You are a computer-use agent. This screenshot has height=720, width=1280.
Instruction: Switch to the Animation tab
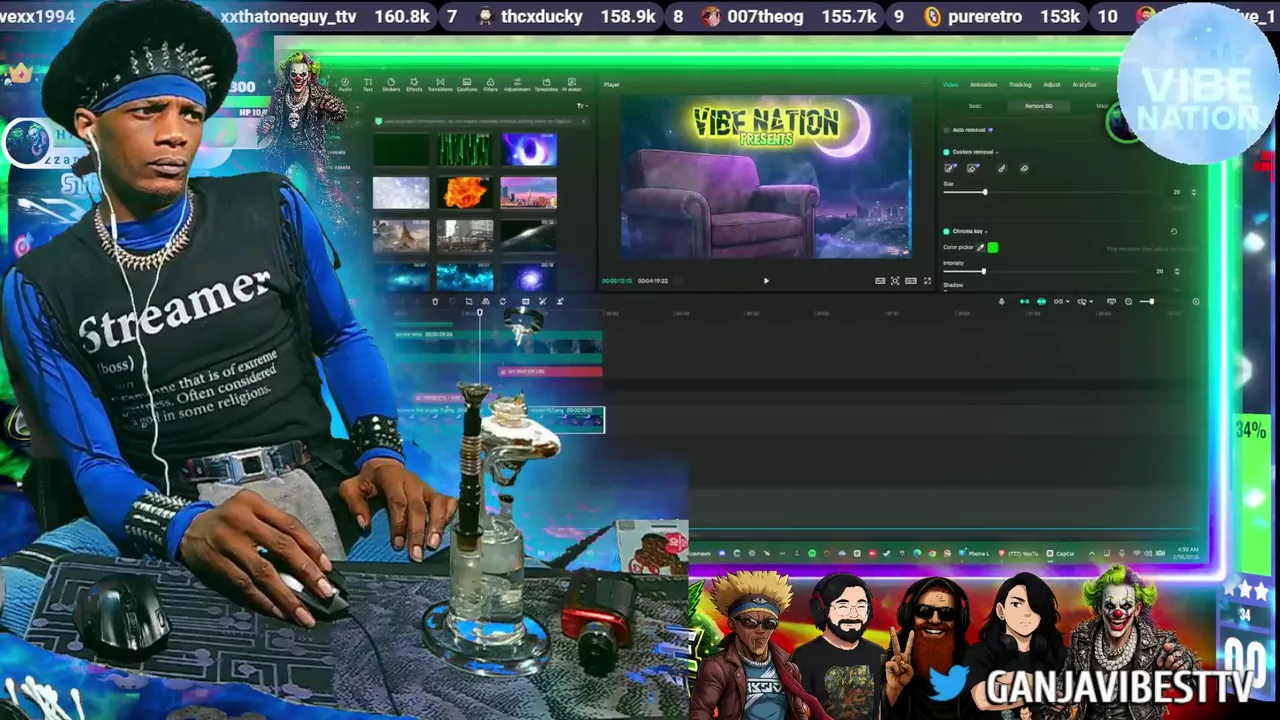[x=983, y=85]
